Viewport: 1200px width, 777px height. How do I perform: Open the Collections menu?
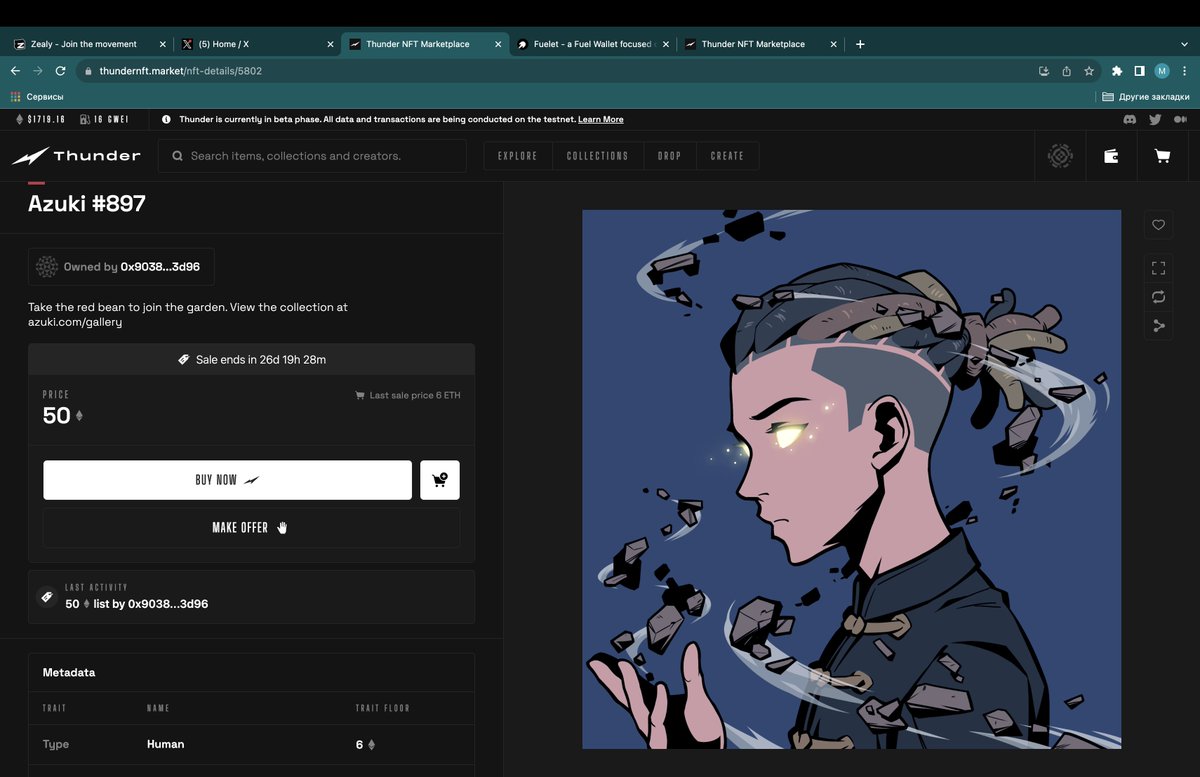(598, 156)
